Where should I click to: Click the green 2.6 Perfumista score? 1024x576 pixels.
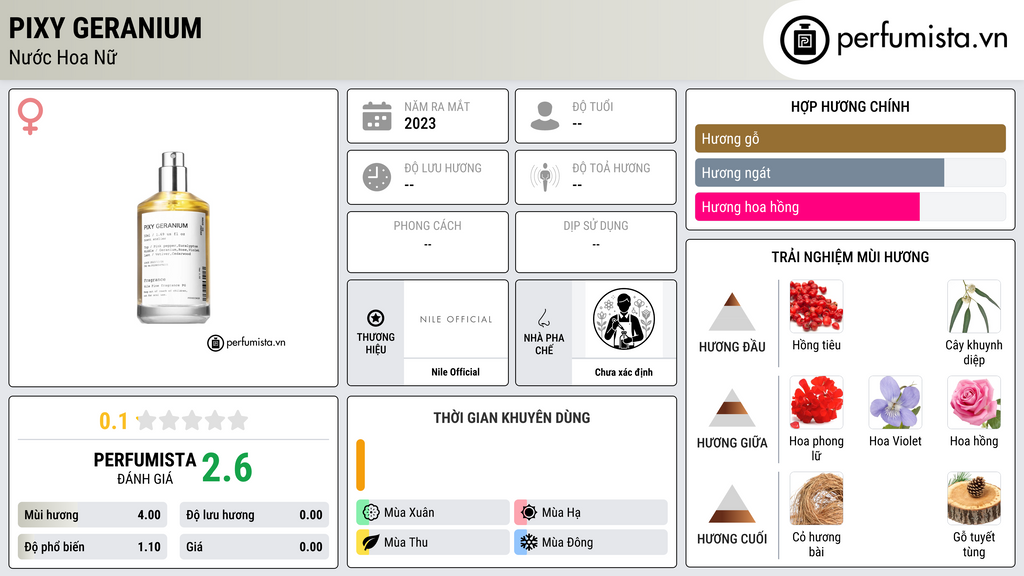227,468
